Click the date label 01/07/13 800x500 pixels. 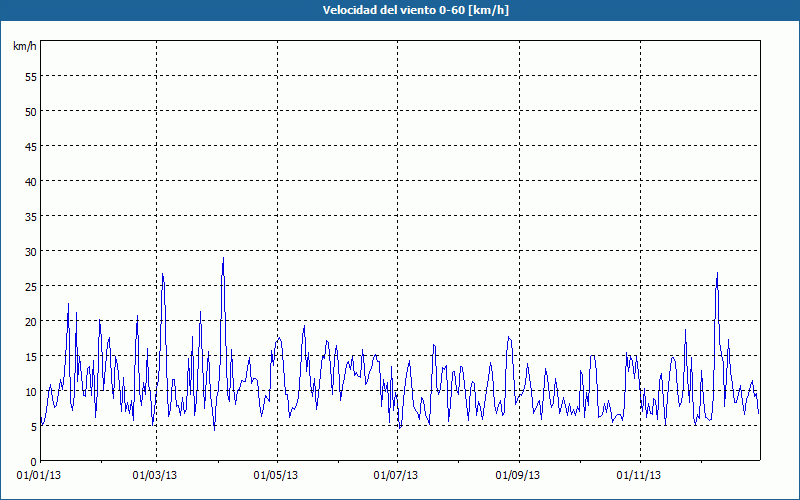pos(395,476)
